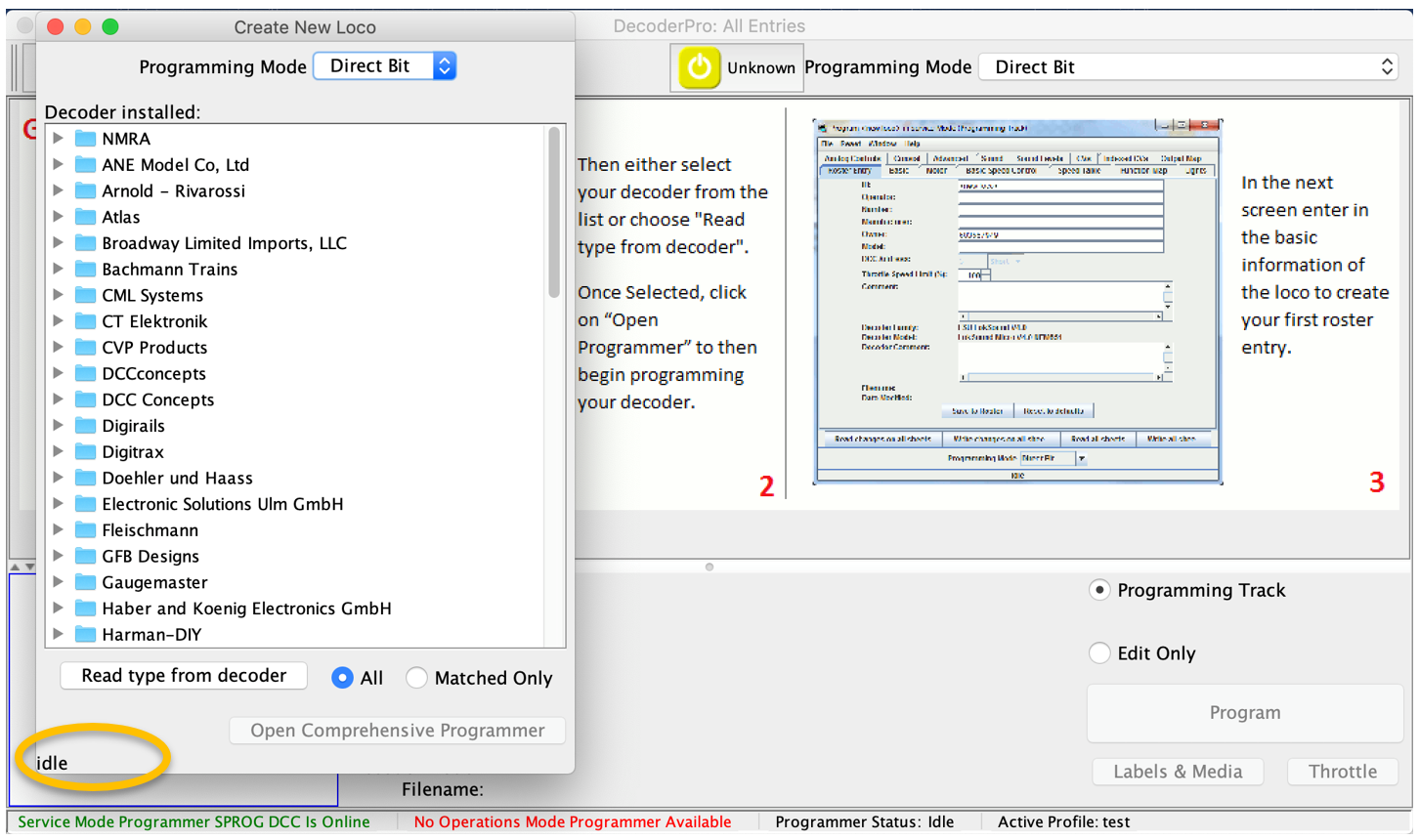Click the Gaugemaster folder icon
This screenshot has width=1419, height=840.
(x=86, y=582)
